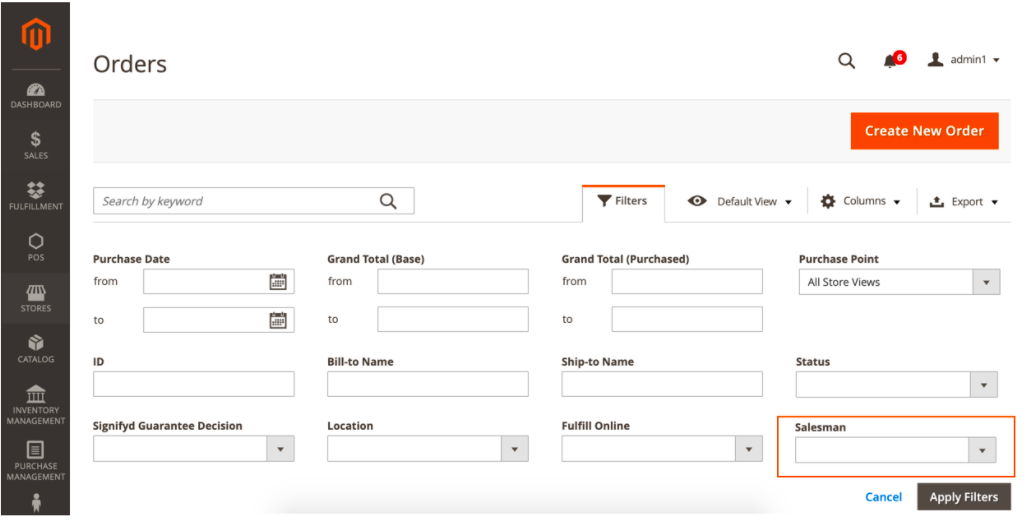
Task: Click the header search magnifier icon
Action: 846,61
